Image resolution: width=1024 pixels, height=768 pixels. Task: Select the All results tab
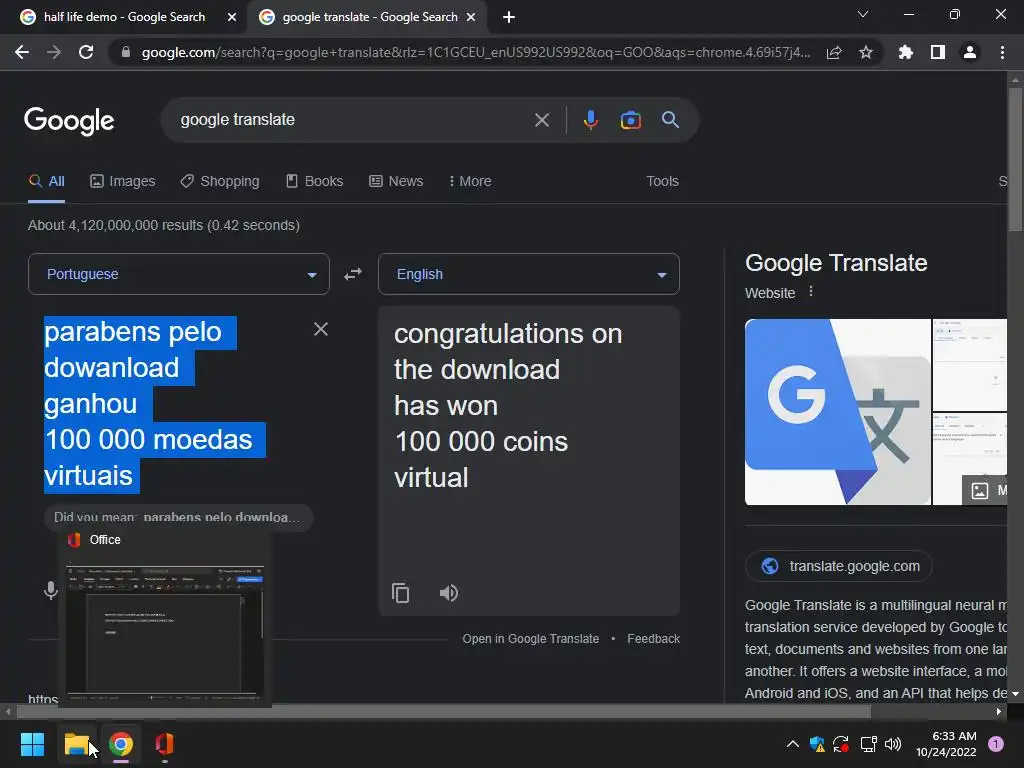click(47, 181)
